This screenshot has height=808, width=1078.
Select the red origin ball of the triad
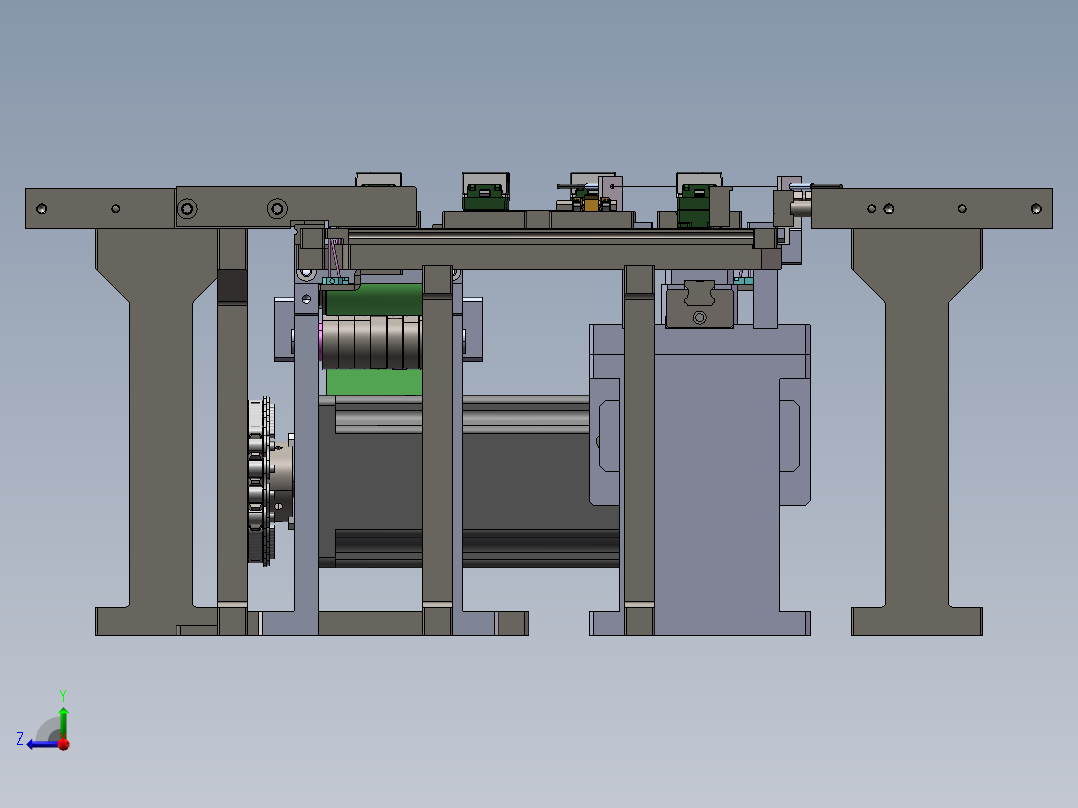pos(63,744)
